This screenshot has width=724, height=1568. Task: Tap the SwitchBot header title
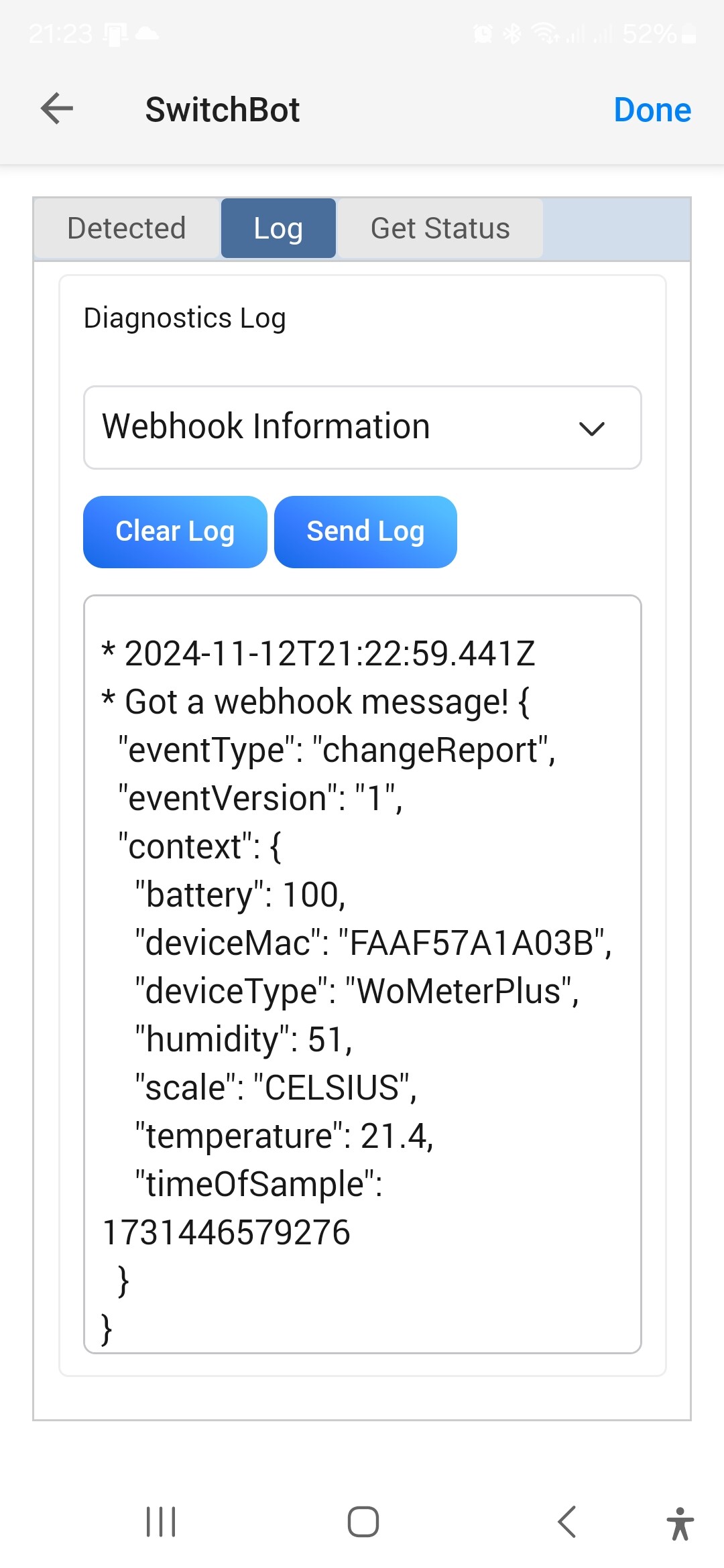pos(223,110)
